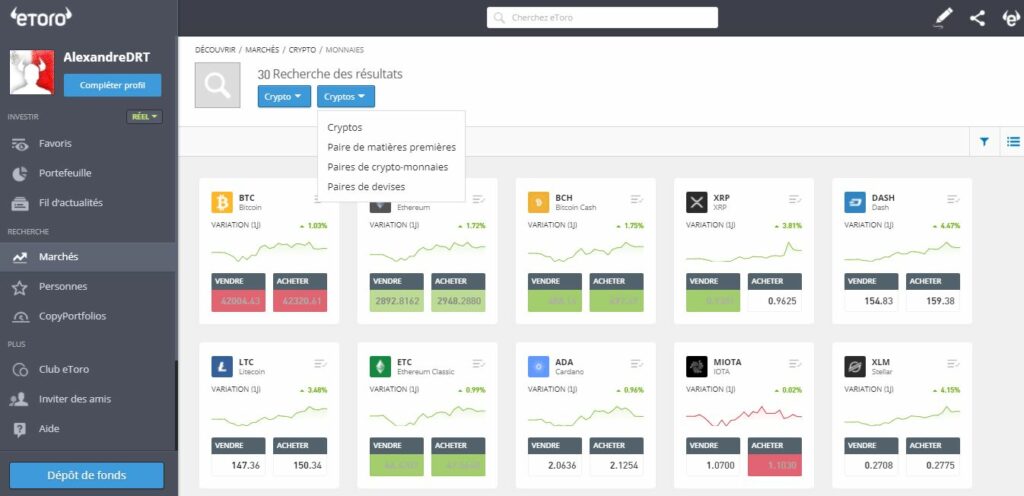Click the DASH variation chart

point(902,251)
